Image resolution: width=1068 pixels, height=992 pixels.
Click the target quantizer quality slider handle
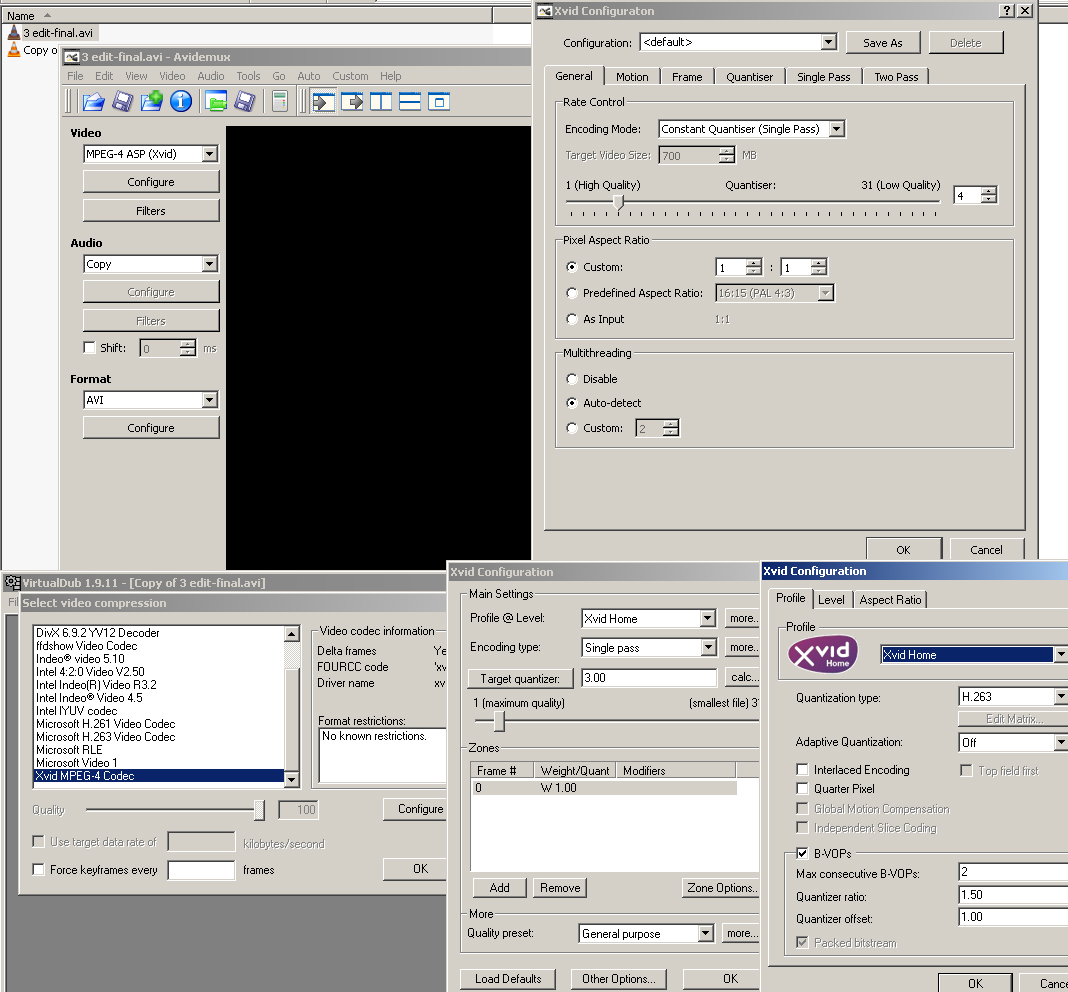(x=499, y=721)
